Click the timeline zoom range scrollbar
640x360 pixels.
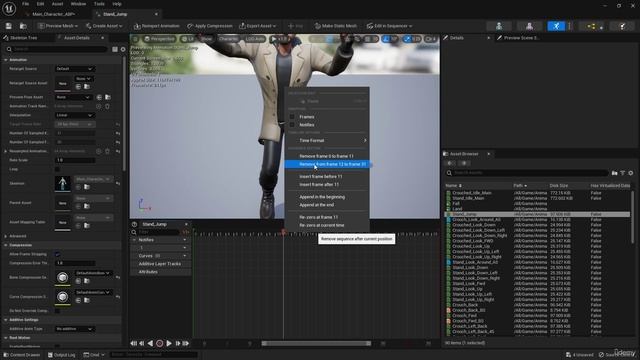pos(316,344)
